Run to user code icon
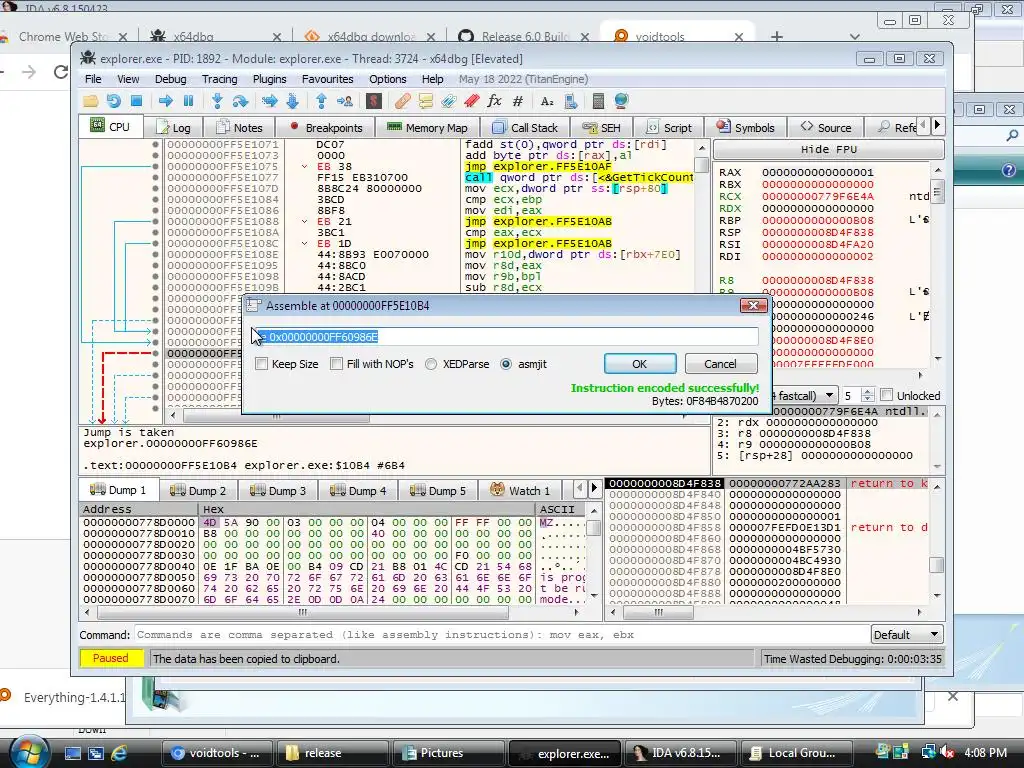The width and height of the screenshot is (1024, 768). point(344,101)
